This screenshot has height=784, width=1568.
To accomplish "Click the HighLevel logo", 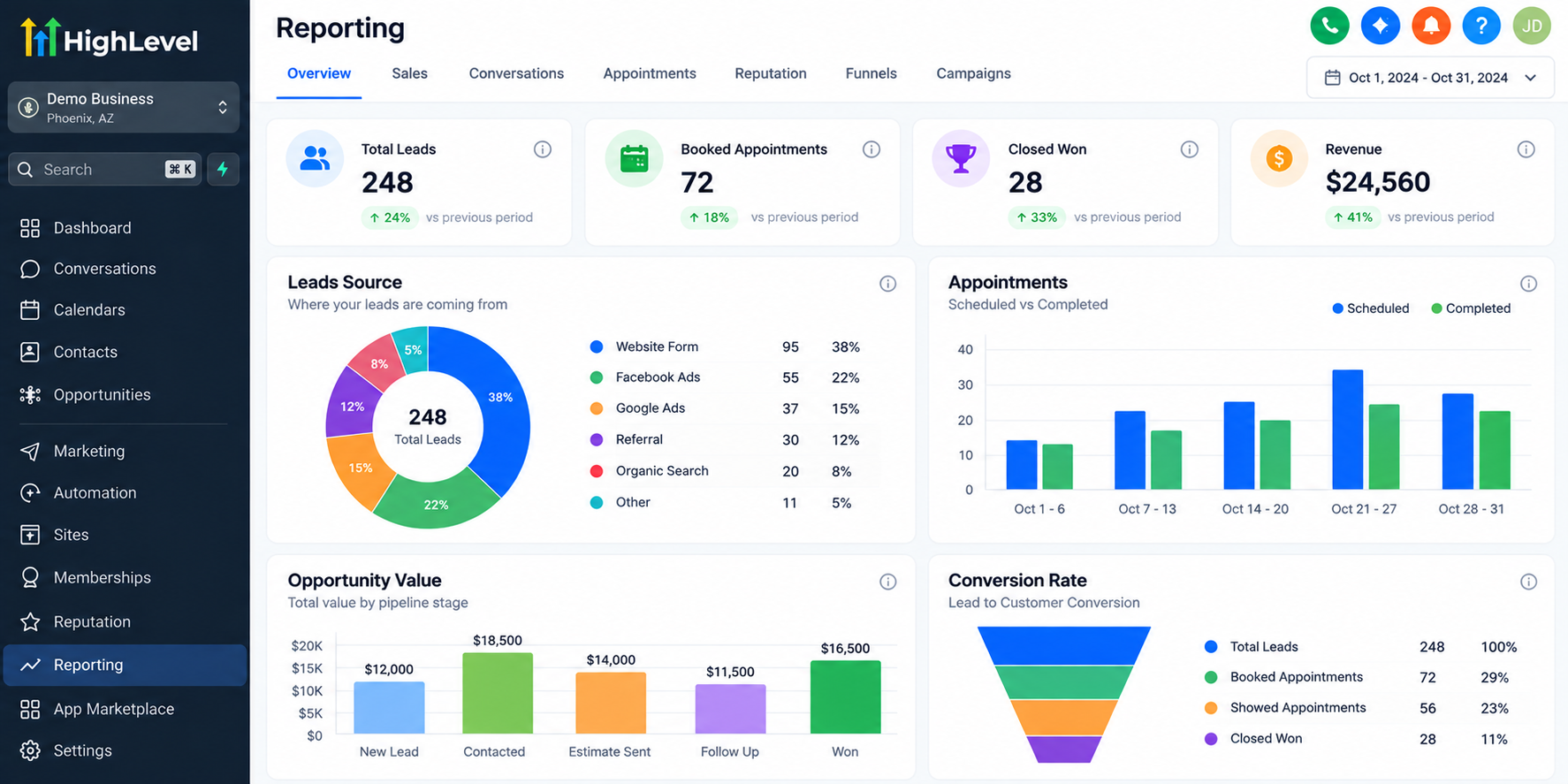I will pyautogui.click(x=110, y=39).
